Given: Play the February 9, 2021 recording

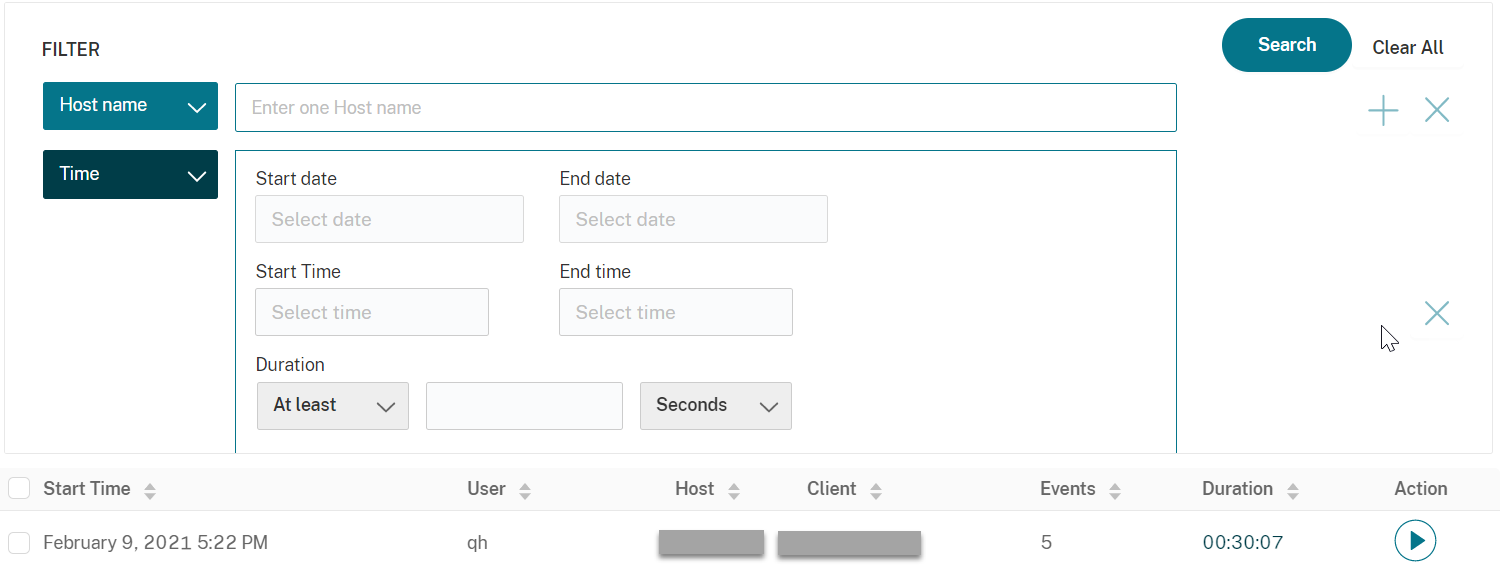Looking at the screenshot, I should (1415, 541).
